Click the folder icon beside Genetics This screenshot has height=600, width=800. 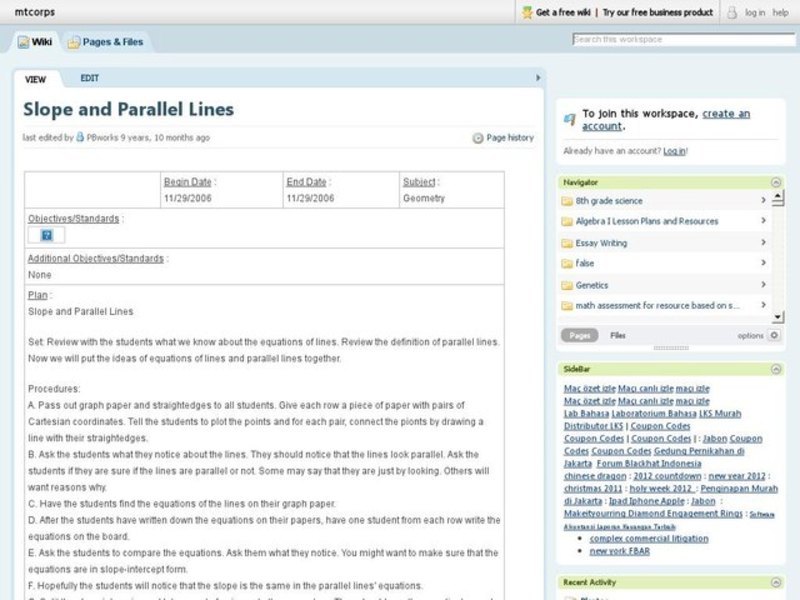(x=566, y=285)
